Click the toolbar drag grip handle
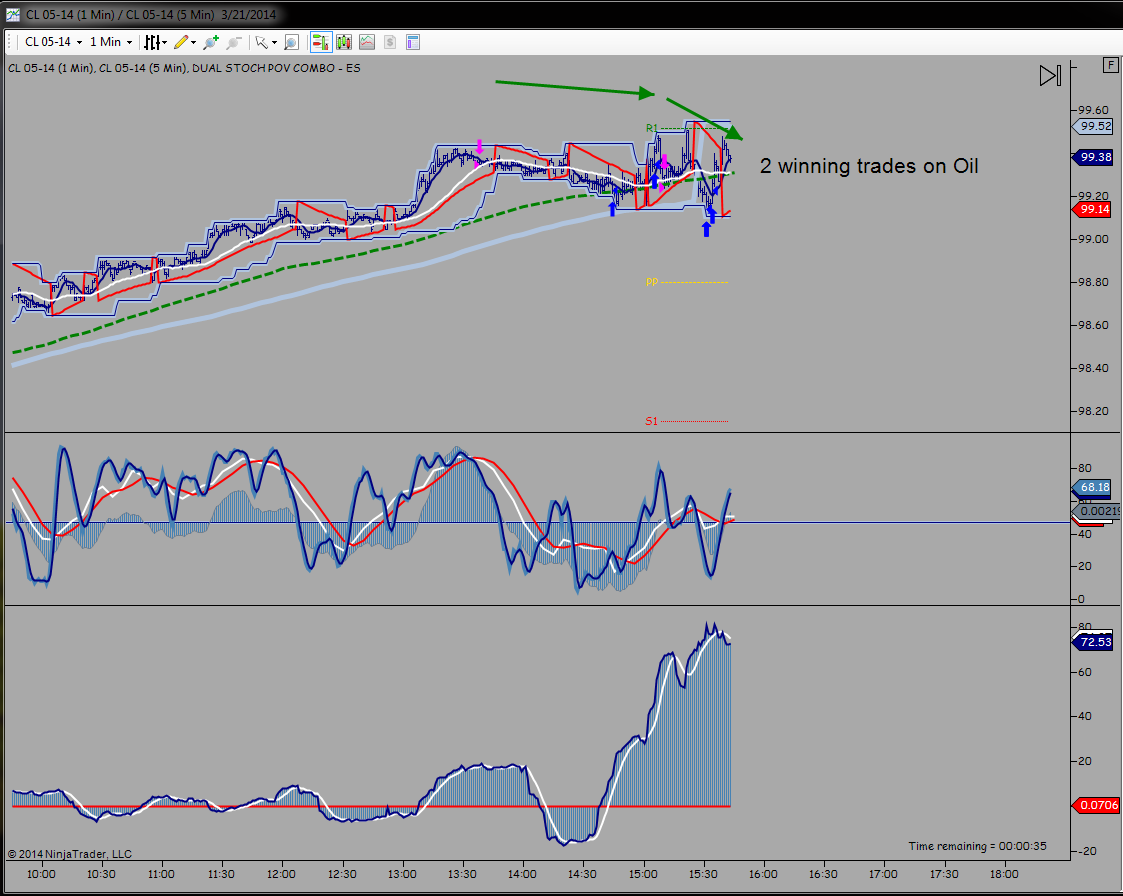 coord(9,42)
